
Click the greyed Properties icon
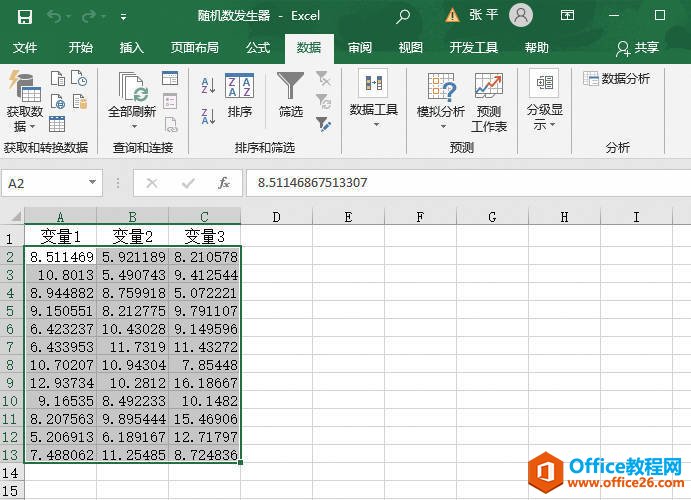point(170,101)
